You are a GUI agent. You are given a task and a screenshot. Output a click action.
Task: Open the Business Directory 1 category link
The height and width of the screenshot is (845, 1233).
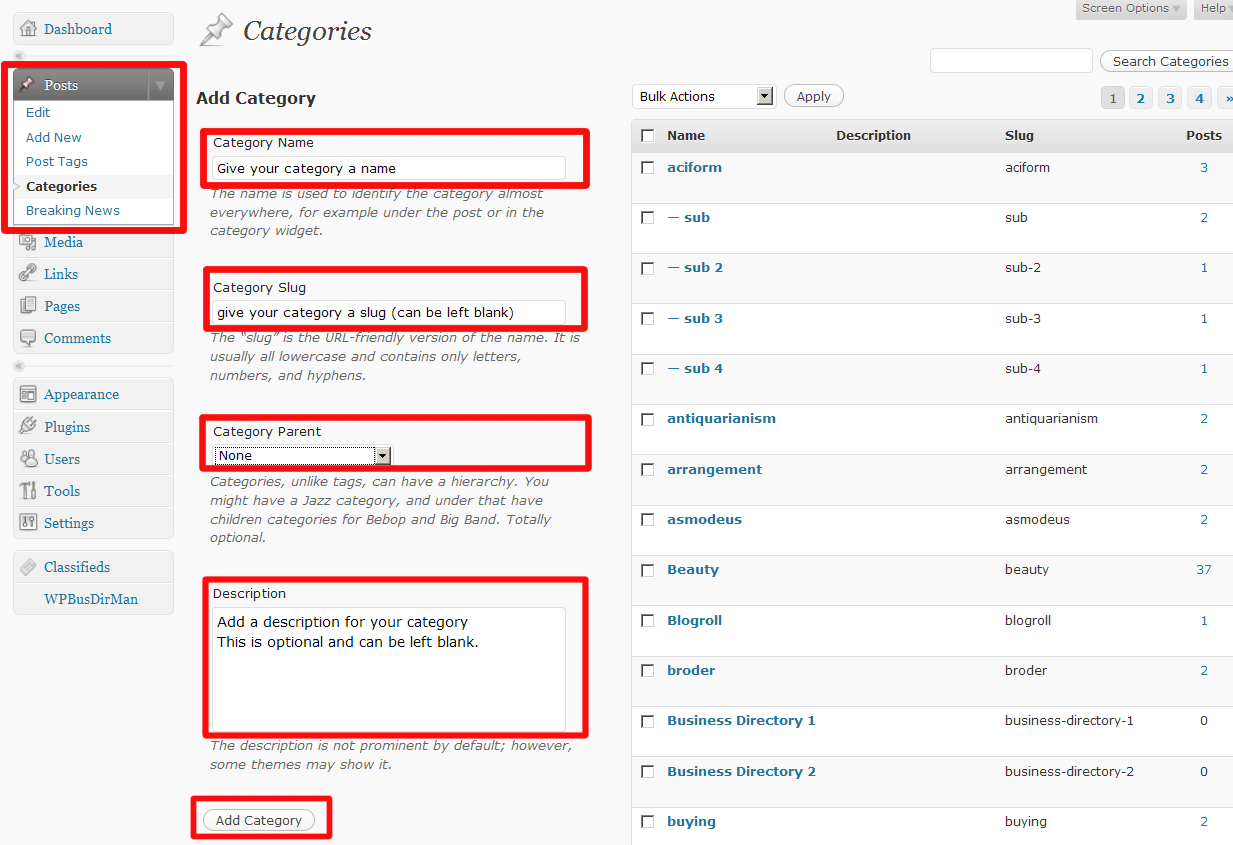740,720
